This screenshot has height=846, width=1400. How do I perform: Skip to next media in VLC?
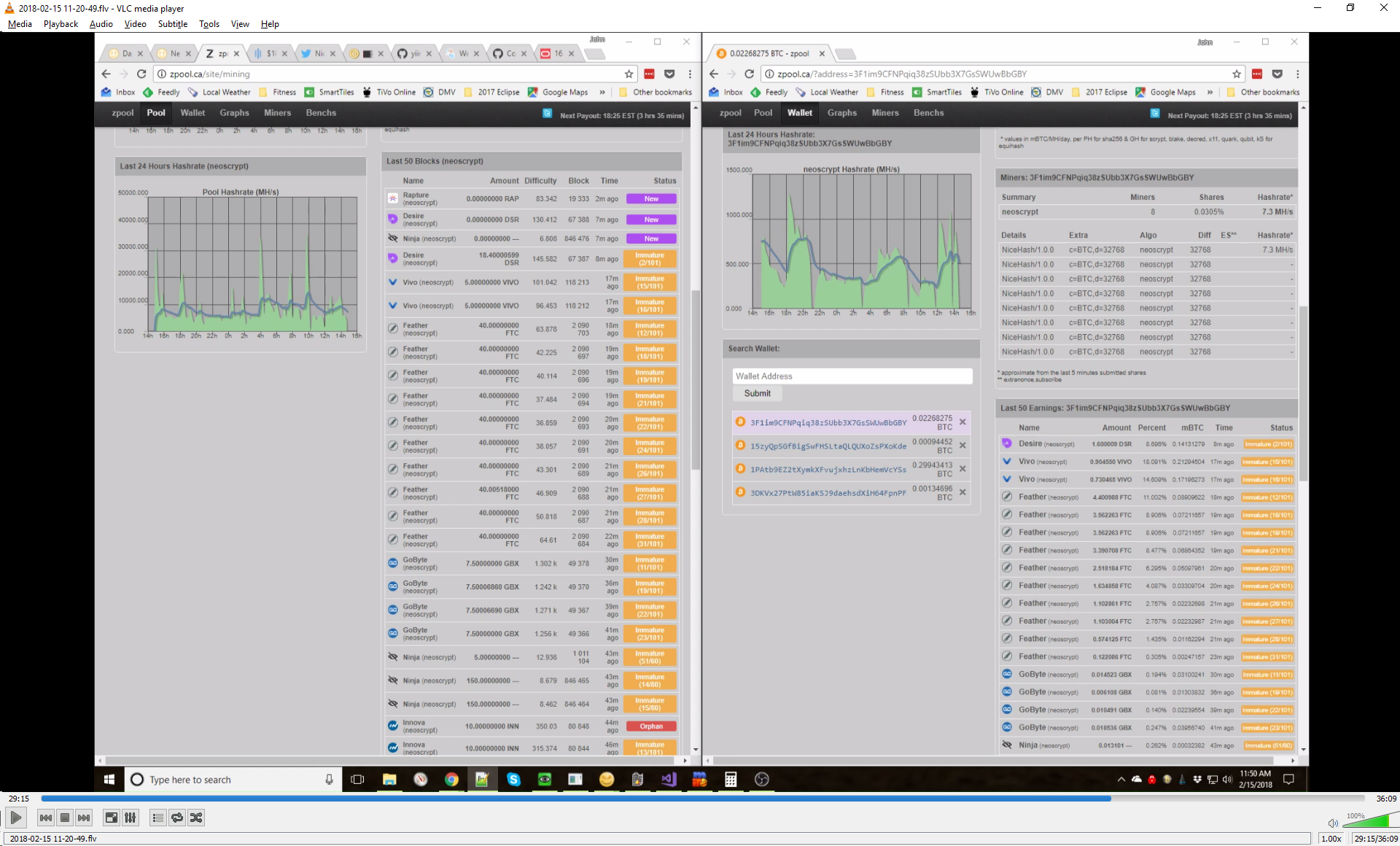(84, 818)
